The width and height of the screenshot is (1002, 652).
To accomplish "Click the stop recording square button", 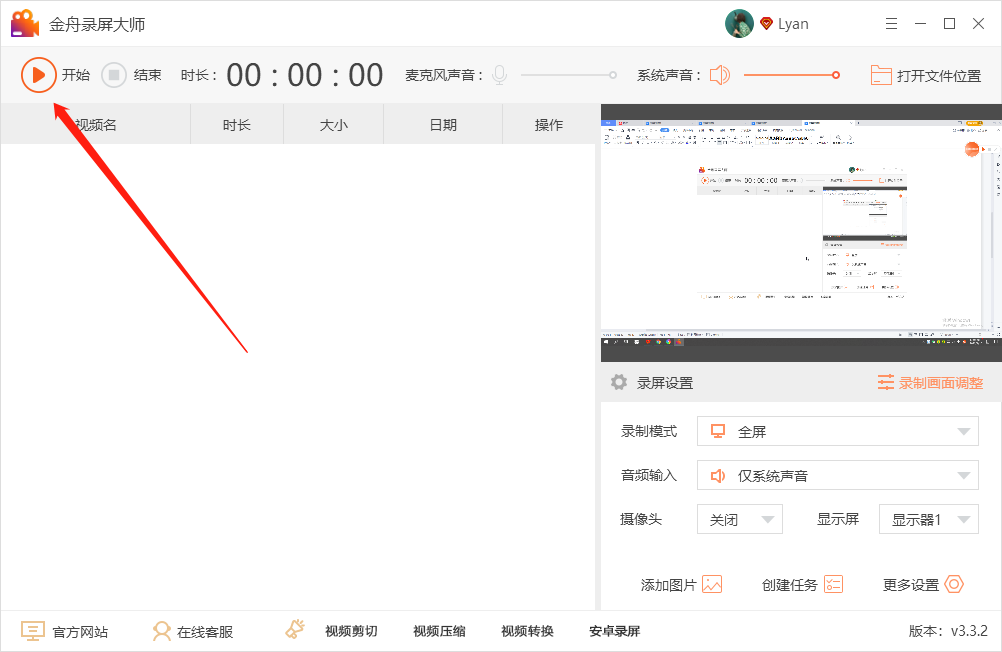I will [114, 75].
